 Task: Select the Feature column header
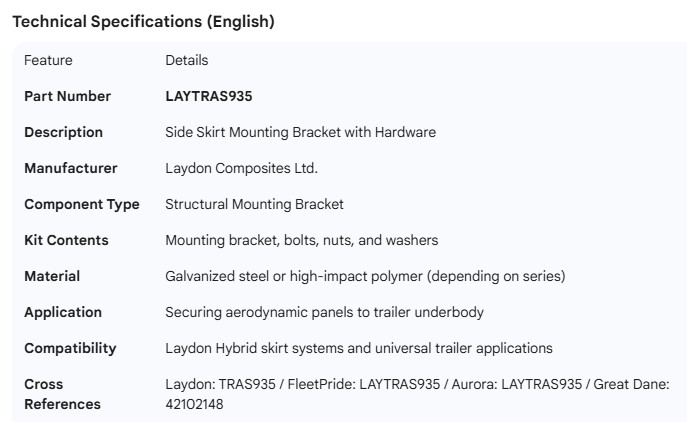click(x=48, y=60)
